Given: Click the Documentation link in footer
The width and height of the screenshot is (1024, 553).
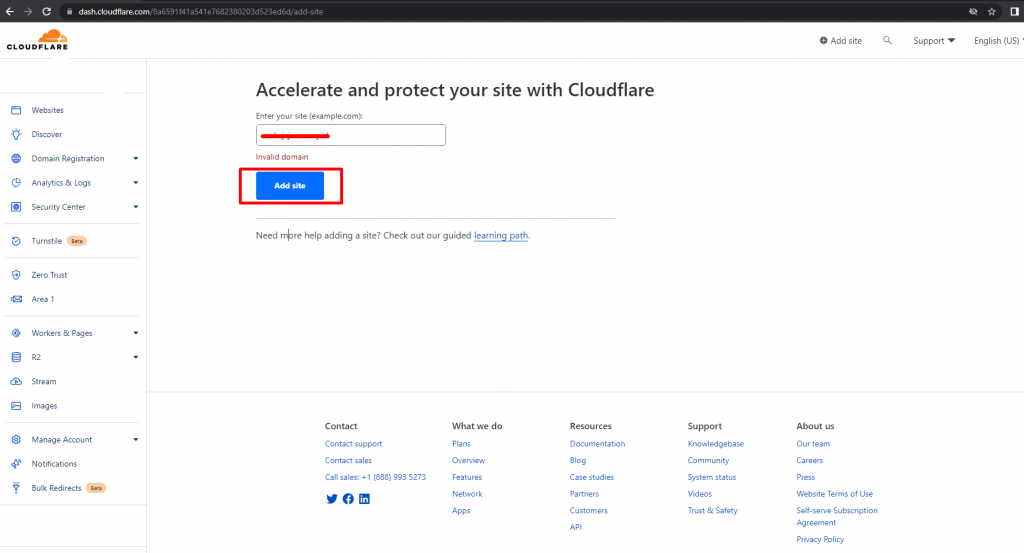Looking at the screenshot, I should (597, 444).
